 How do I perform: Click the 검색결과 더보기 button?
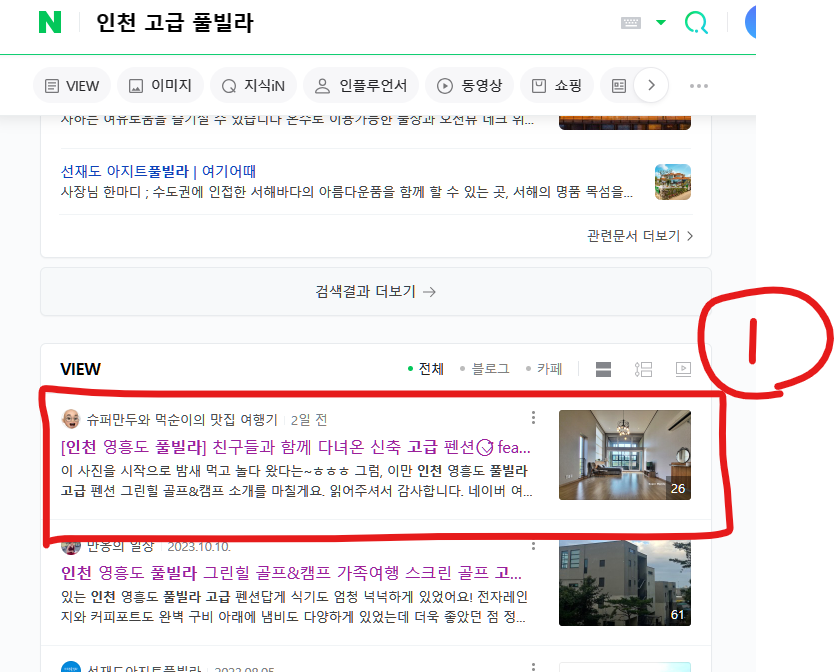[376, 291]
